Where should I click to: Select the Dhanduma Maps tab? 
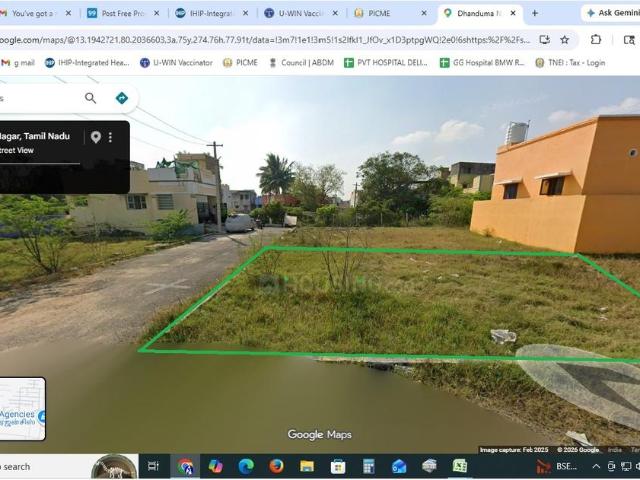[478, 13]
